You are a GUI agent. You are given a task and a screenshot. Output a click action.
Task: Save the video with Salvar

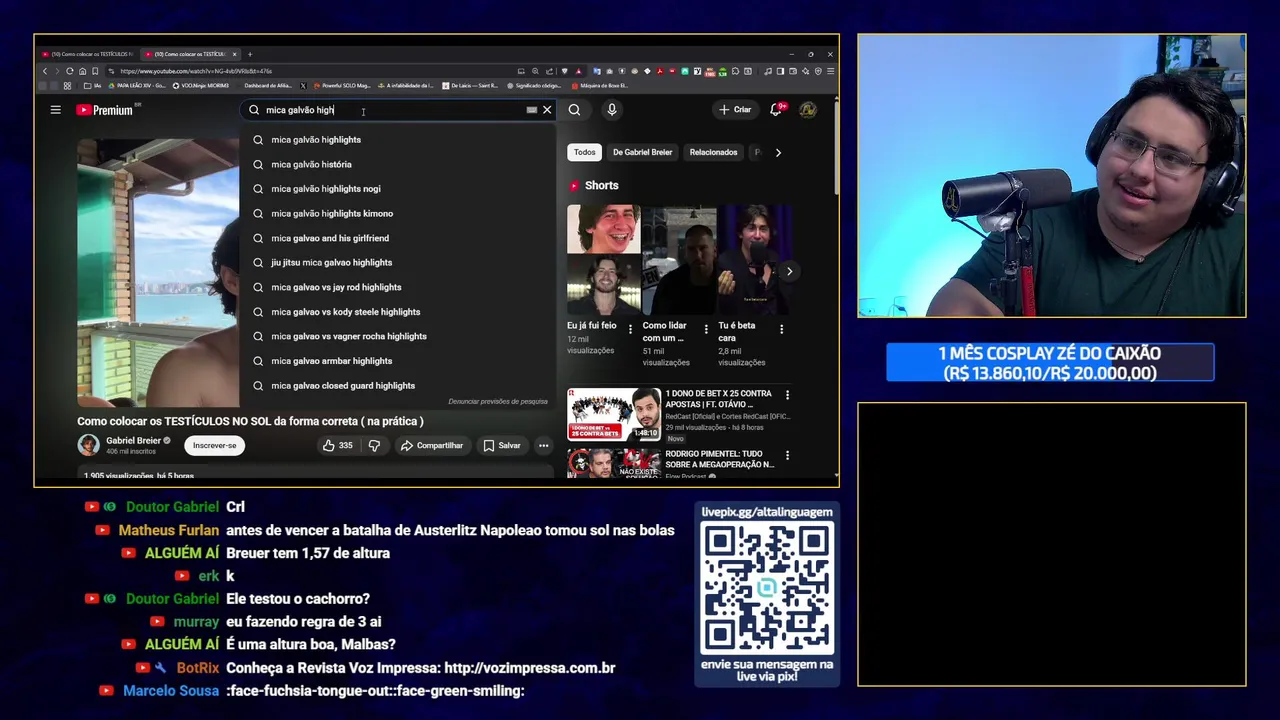coord(502,445)
